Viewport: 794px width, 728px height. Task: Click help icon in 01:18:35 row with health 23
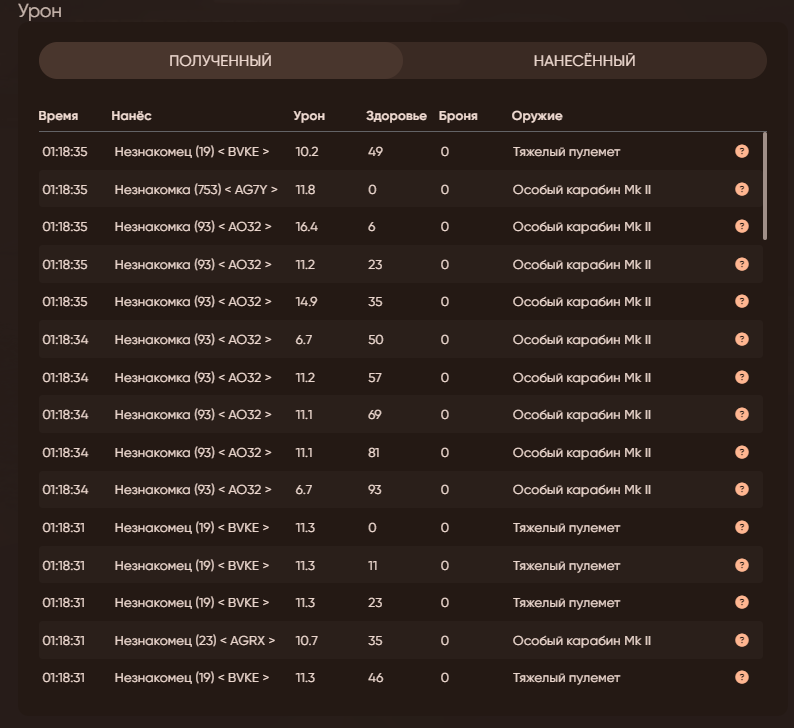coord(742,264)
